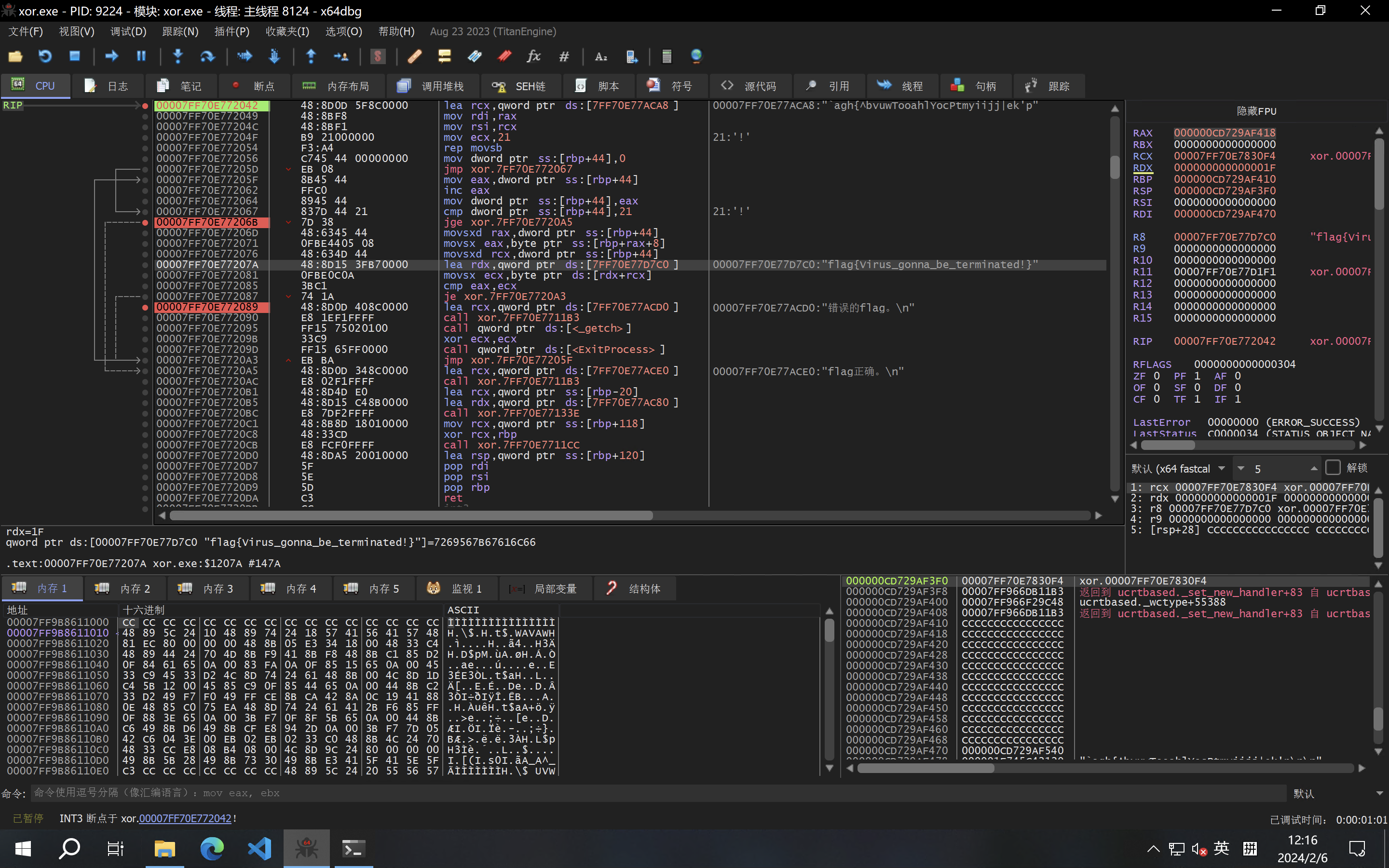1389x868 pixels.
Task: Click the command input field
Action: 654,793
